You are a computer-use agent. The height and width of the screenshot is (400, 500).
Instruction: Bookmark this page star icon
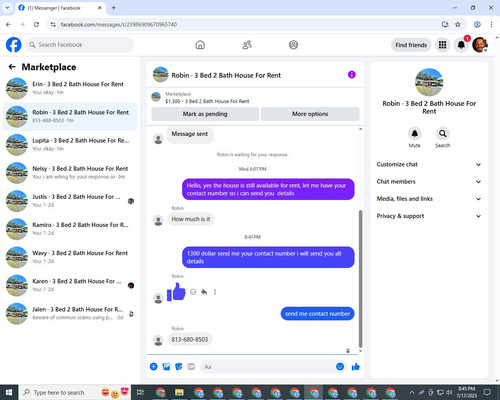coord(458,24)
